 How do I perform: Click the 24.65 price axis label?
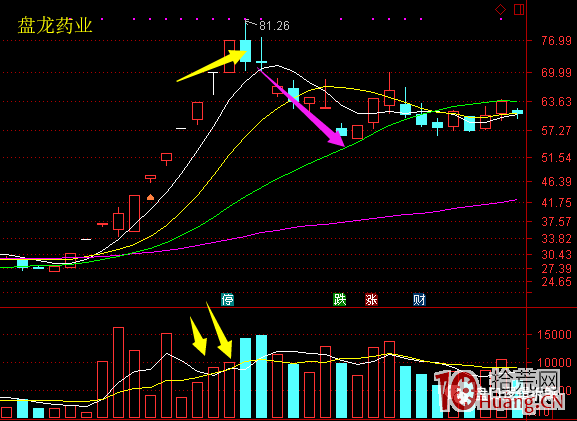[x=556, y=282]
